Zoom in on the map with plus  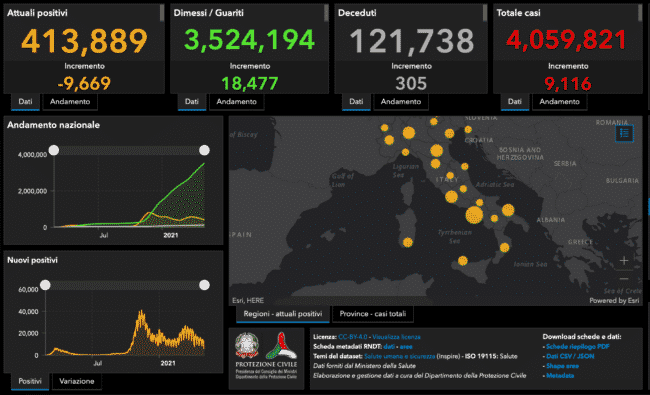[x=624, y=260]
